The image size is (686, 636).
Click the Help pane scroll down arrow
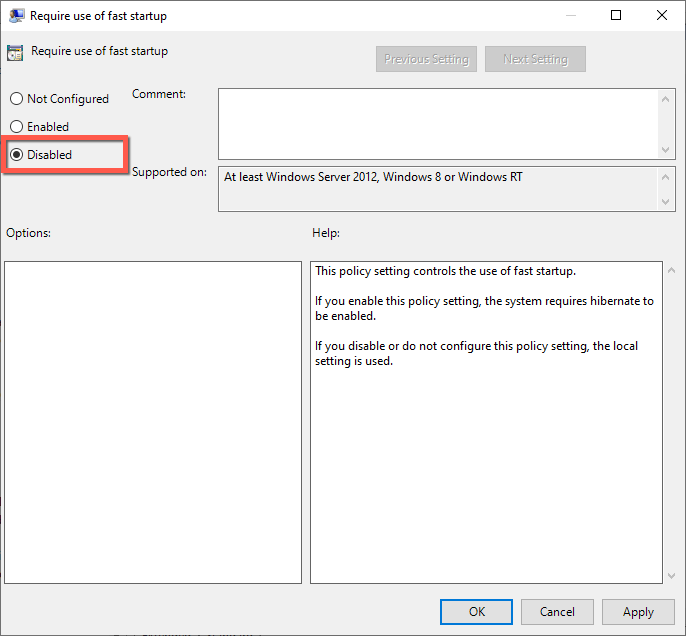point(670,575)
